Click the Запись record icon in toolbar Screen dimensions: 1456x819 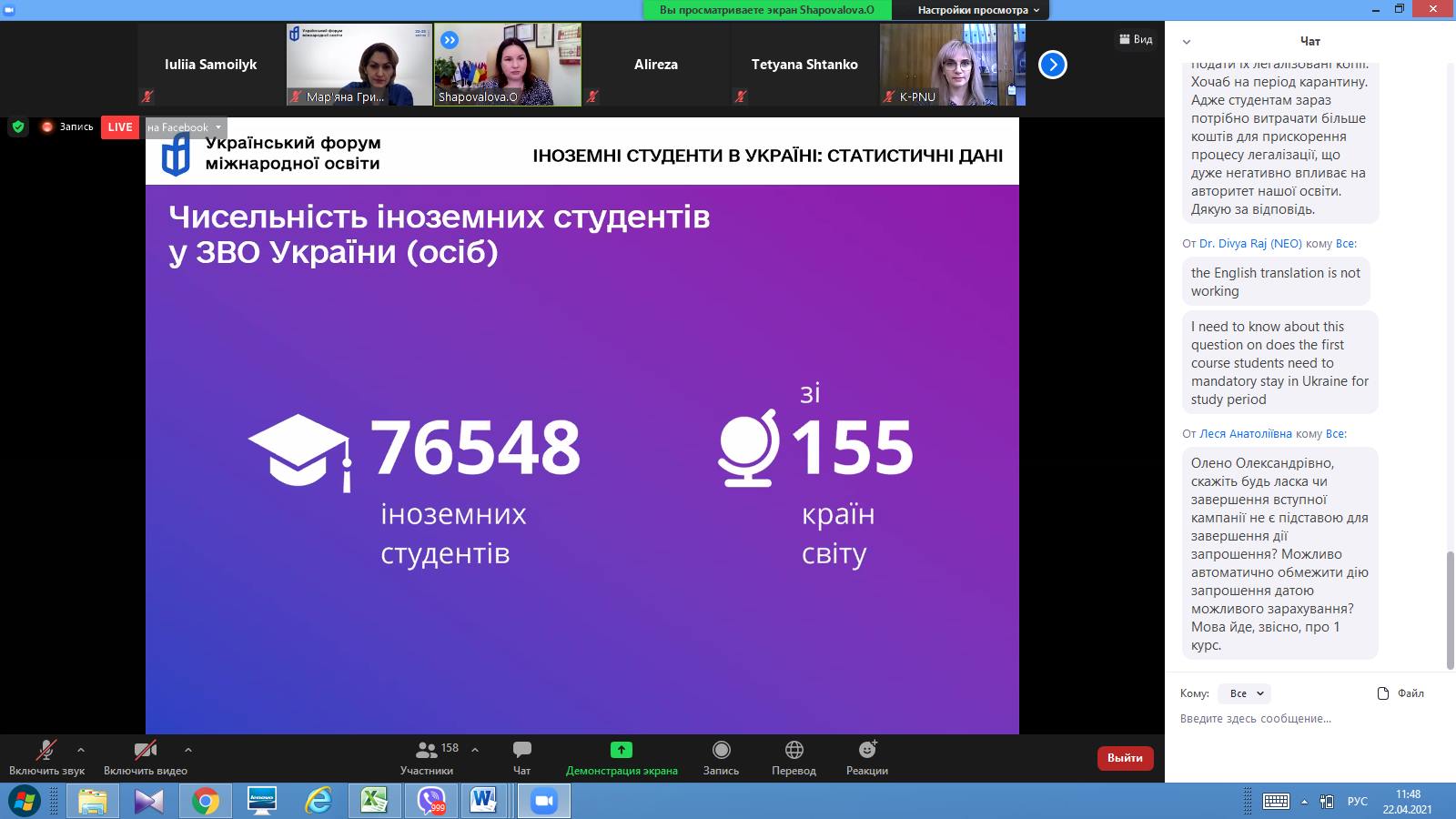[x=721, y=750]
